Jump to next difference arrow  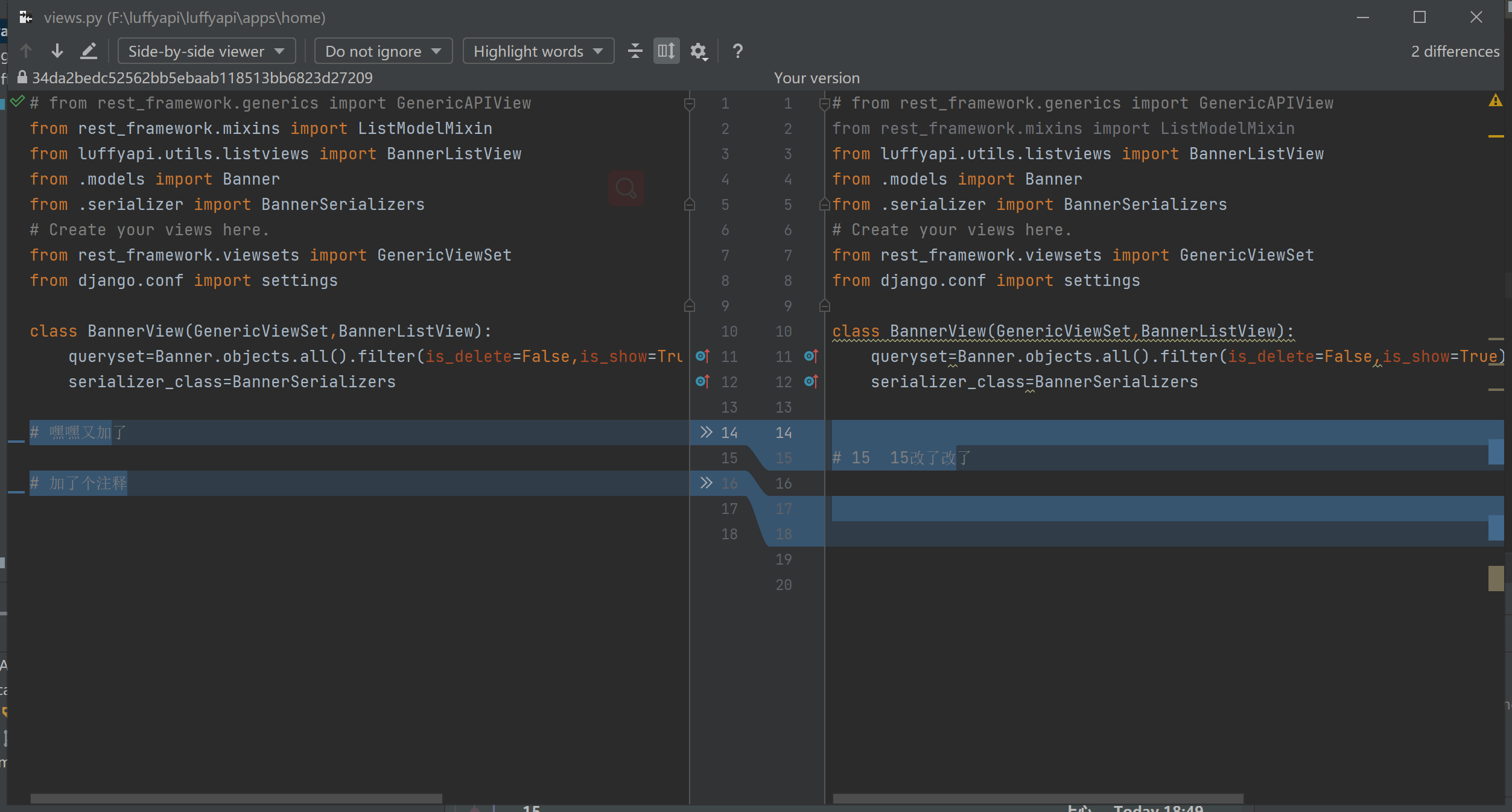point(57,51)
